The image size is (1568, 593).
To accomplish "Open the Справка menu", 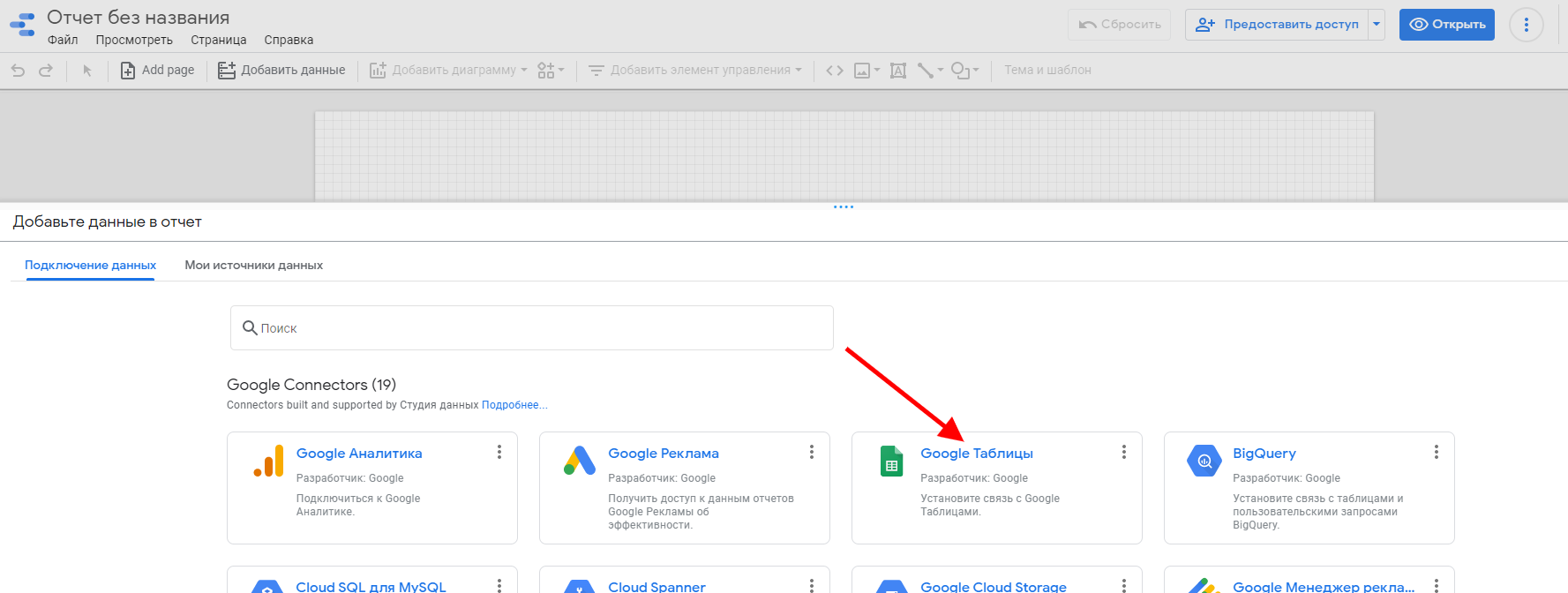I will (289, 40).
